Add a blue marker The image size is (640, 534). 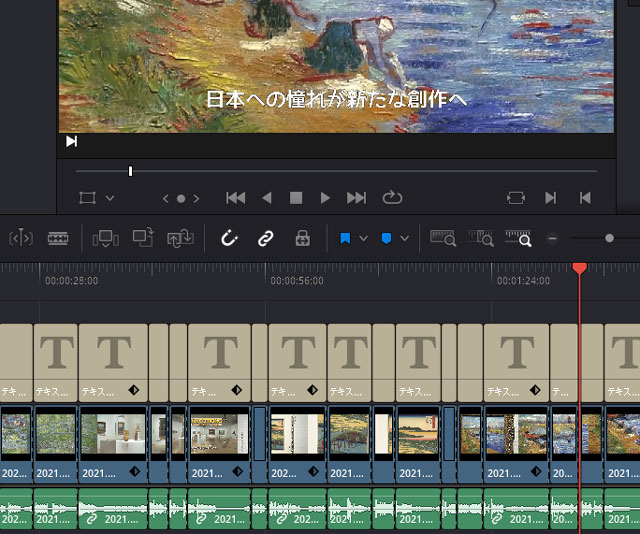(x=386, y=238)
